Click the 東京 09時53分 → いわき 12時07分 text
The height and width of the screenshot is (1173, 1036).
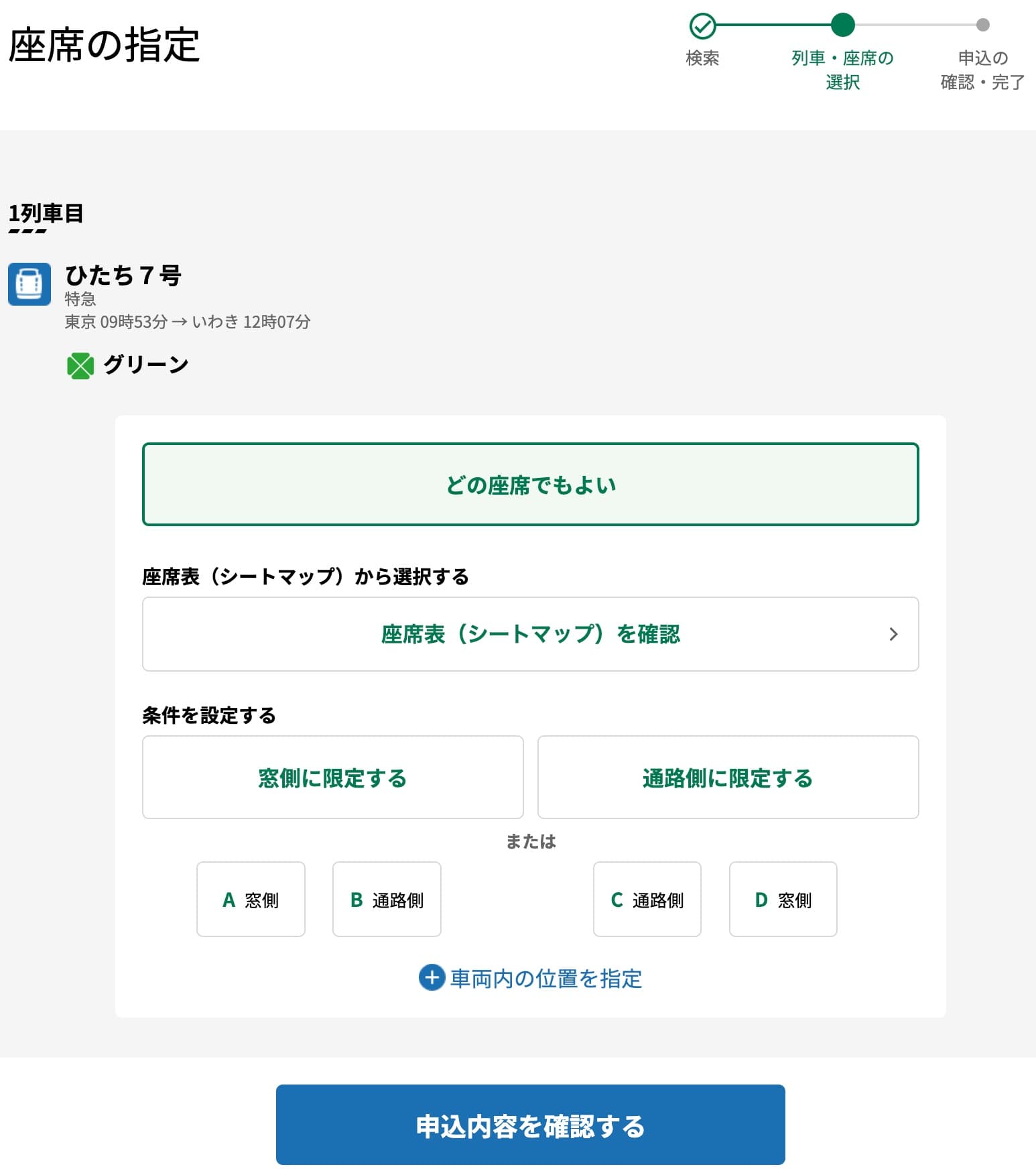click(x=187, y=322)
